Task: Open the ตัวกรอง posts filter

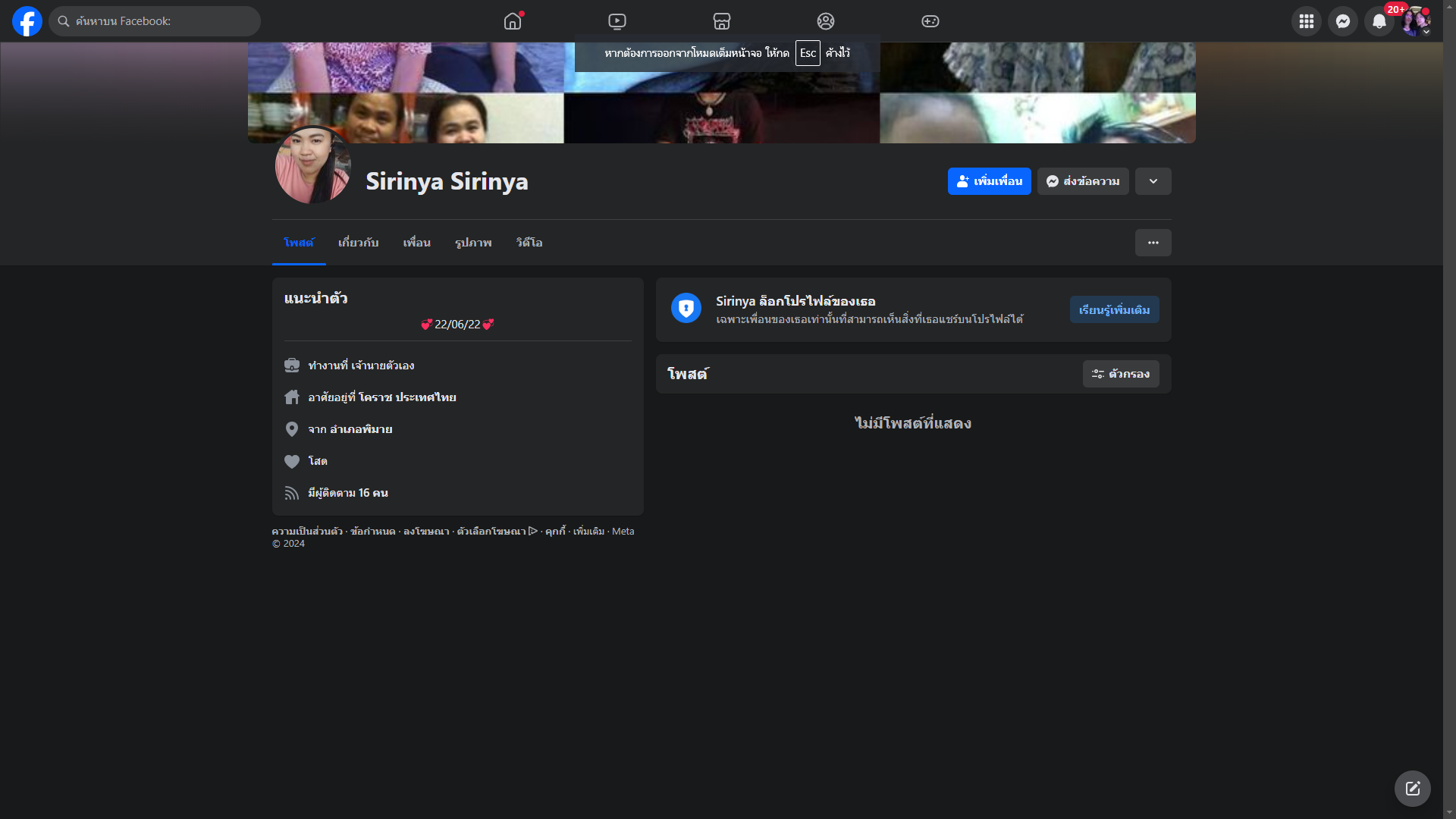Action: [1120, 374]
